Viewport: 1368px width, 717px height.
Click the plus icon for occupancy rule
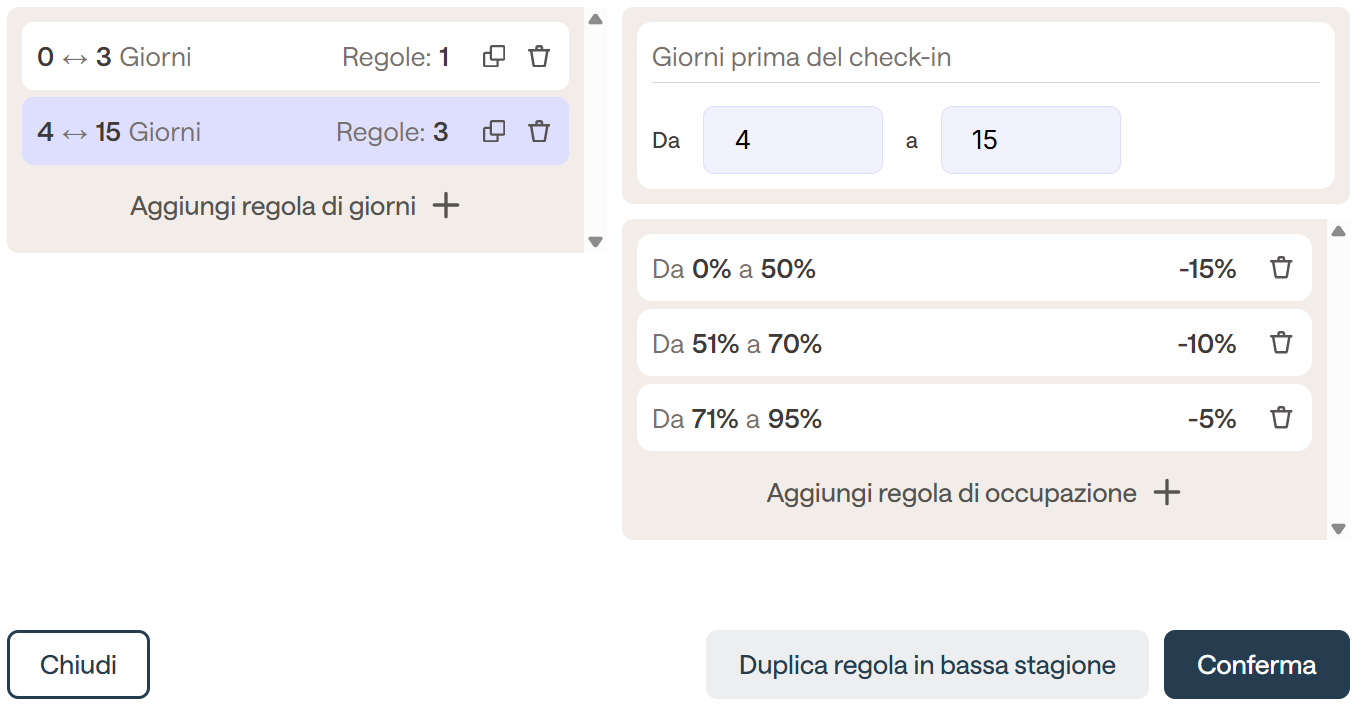point(1167,493)
